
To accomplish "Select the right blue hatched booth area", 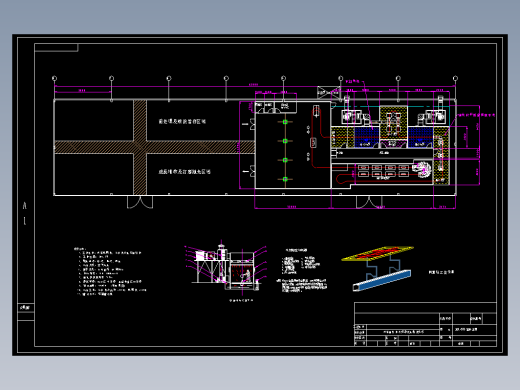I will tap(420, 137).
